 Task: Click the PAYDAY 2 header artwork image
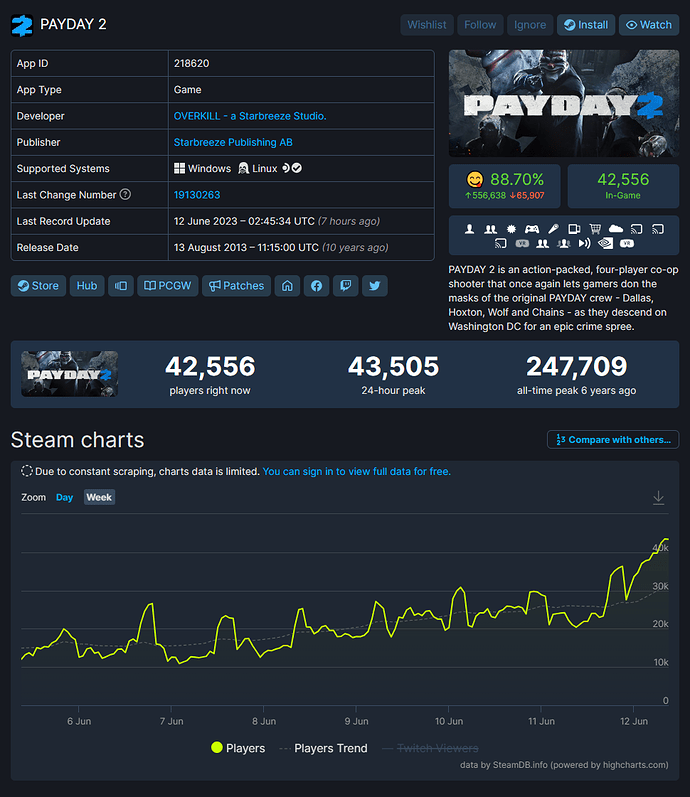click(564, 103)
